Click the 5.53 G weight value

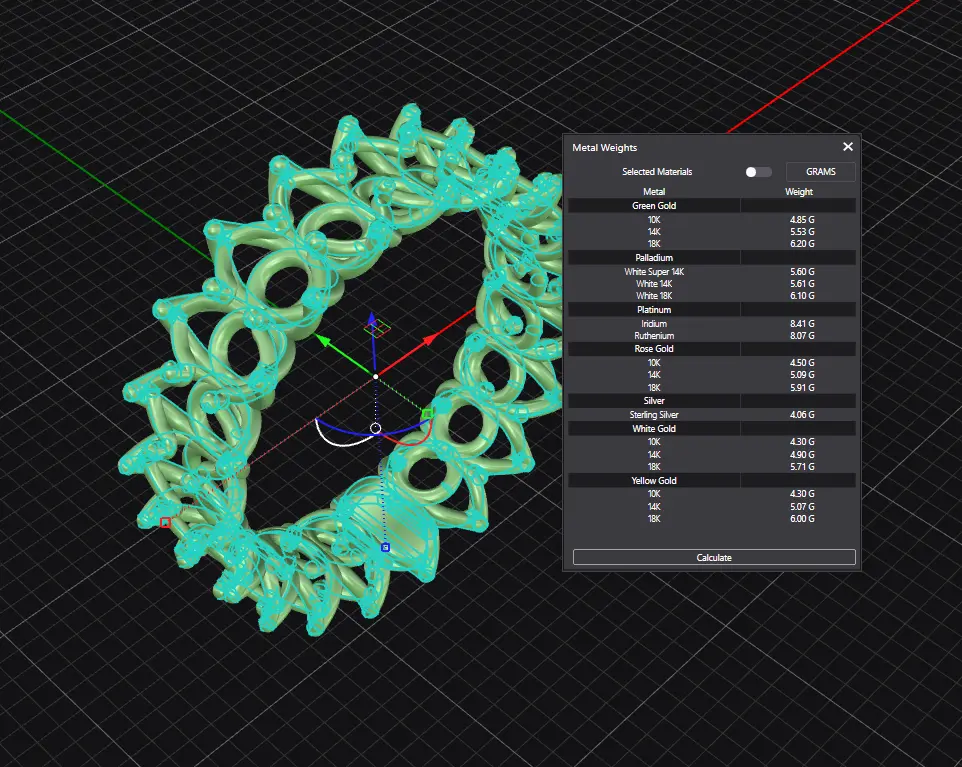802,232
